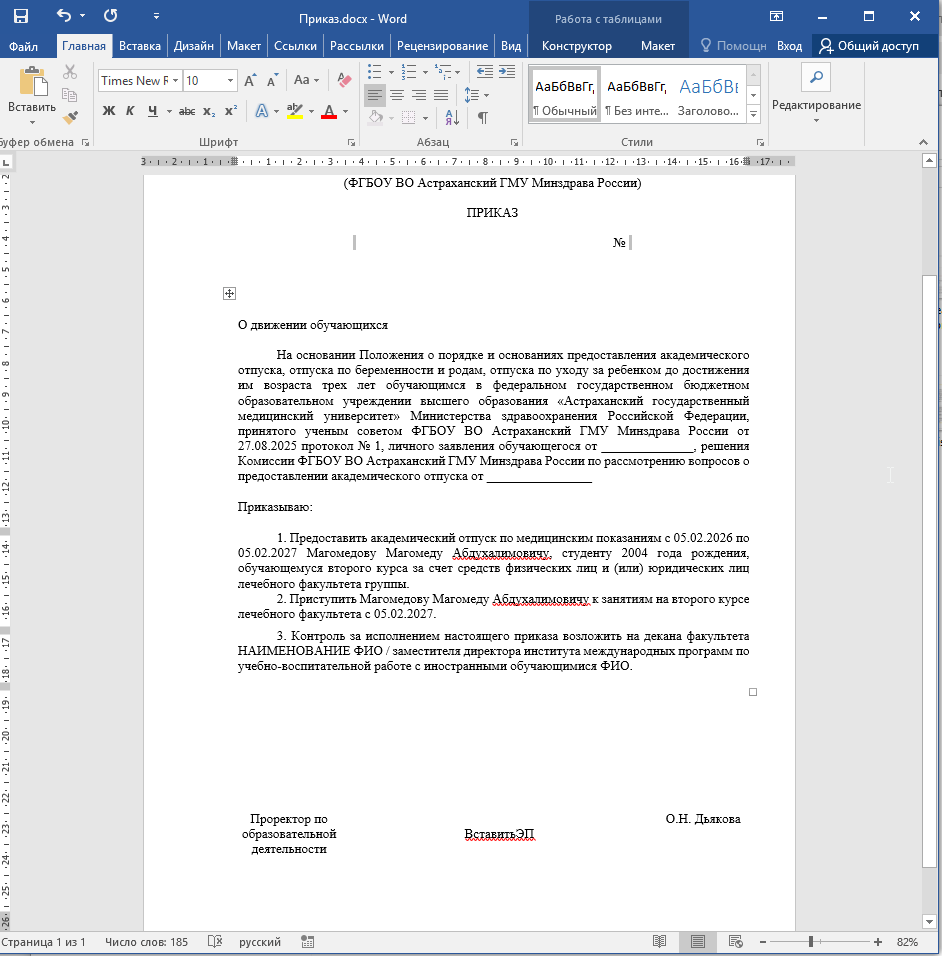Save the document with the floppy disk icon
Screen dimensions: 942x956
pyautogui.click(x=20, y=17)
